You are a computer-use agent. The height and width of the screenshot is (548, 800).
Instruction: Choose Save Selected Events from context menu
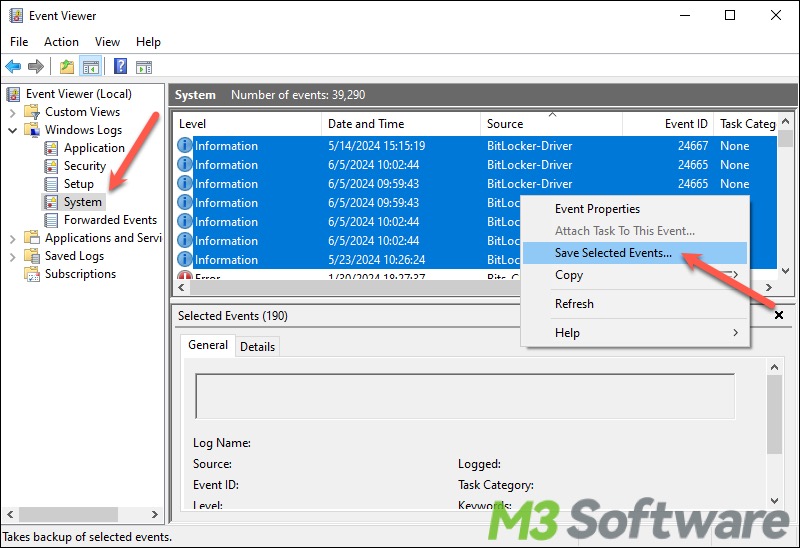pyautogui.click(x=635, y=253)
